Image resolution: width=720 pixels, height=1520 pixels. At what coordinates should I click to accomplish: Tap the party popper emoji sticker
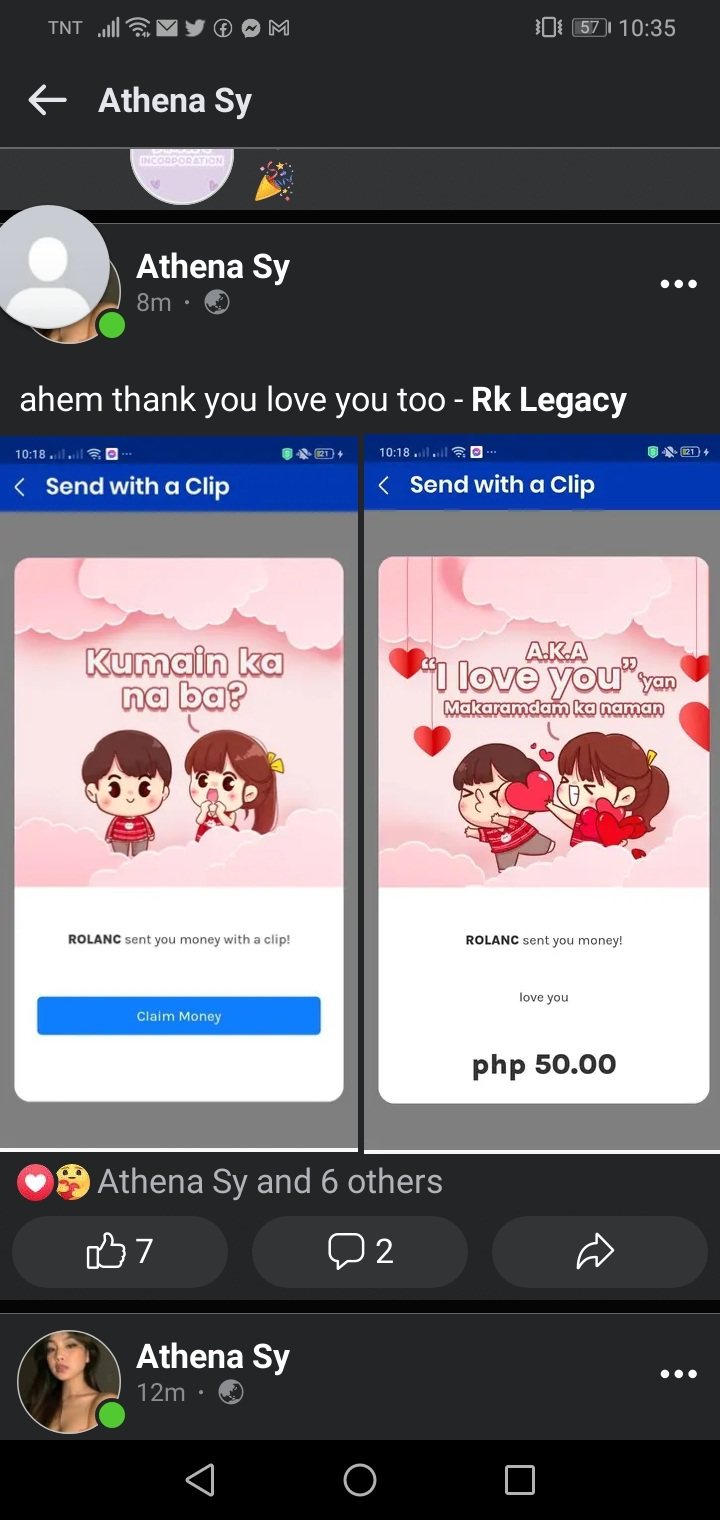(274, 180)
